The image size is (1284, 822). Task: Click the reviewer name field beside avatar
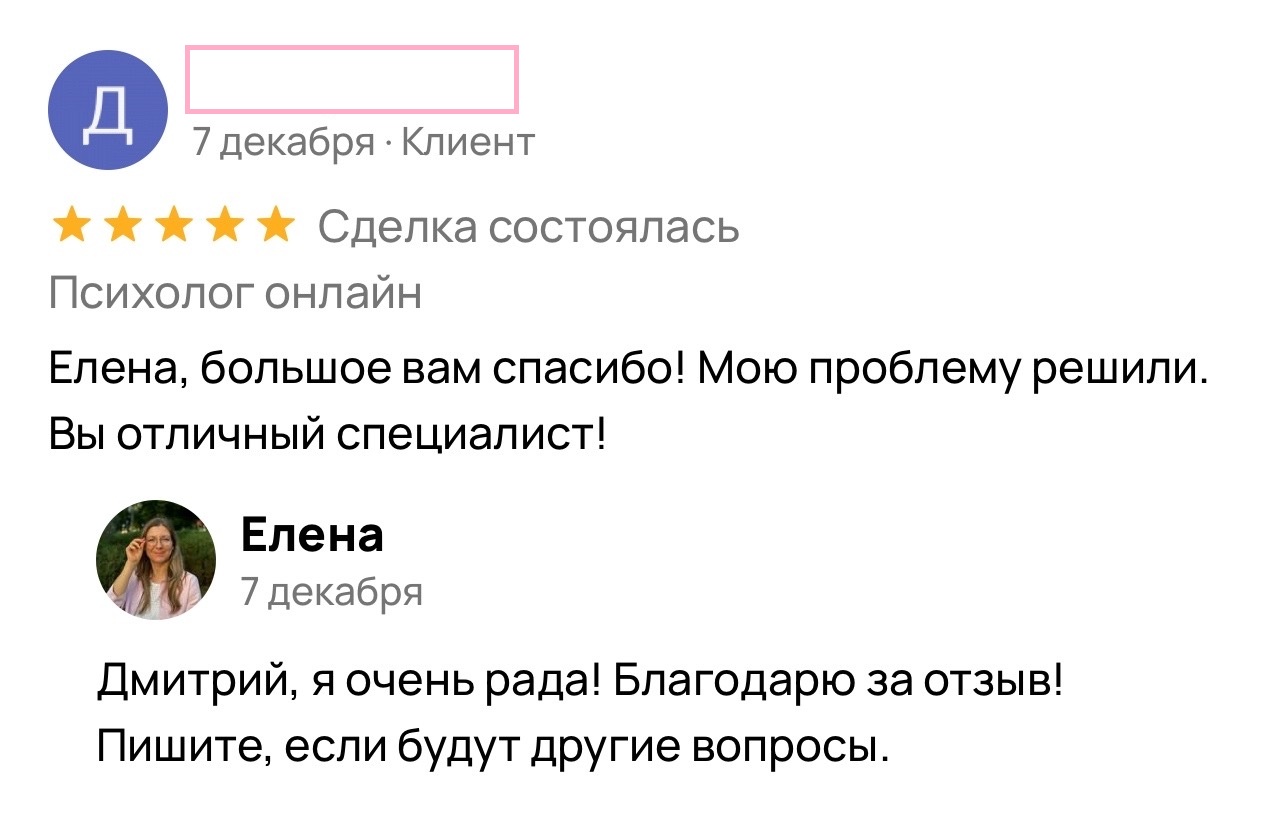click(351, 78)
